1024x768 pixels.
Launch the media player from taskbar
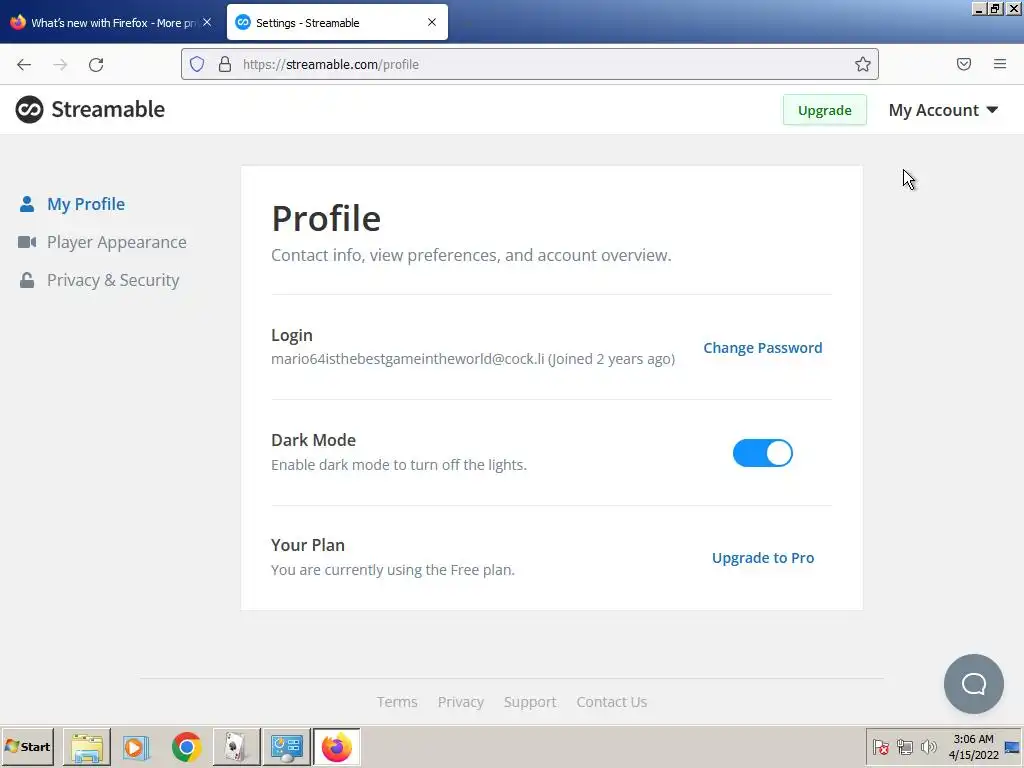136,747
